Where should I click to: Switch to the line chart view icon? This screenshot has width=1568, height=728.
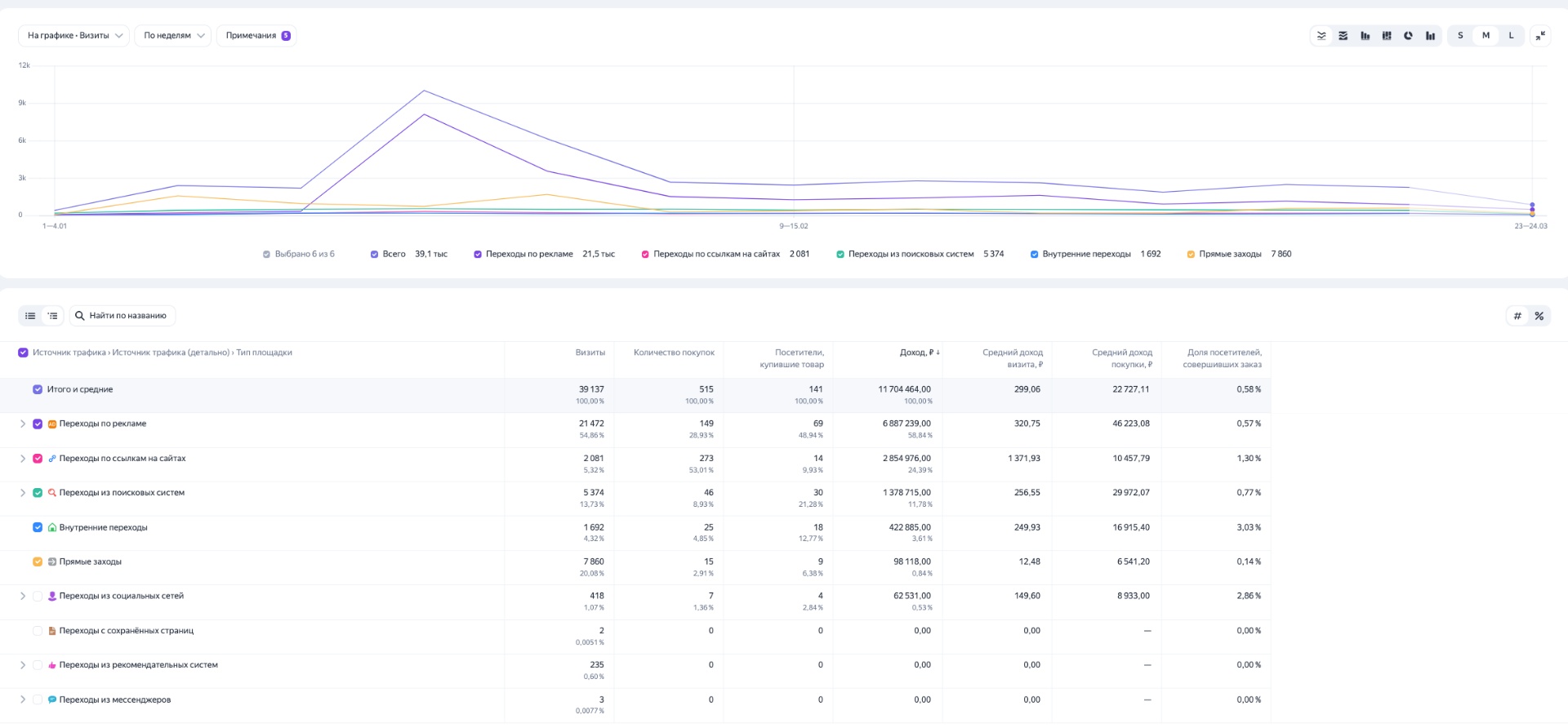(x=1321, y=36)
